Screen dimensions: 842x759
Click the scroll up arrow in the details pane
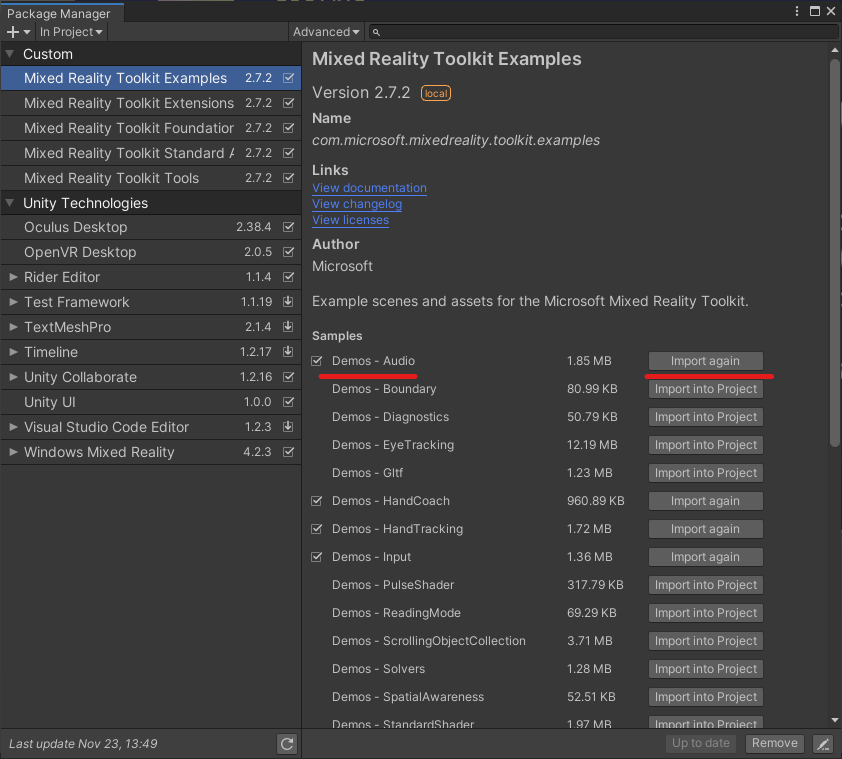[834, 50]
